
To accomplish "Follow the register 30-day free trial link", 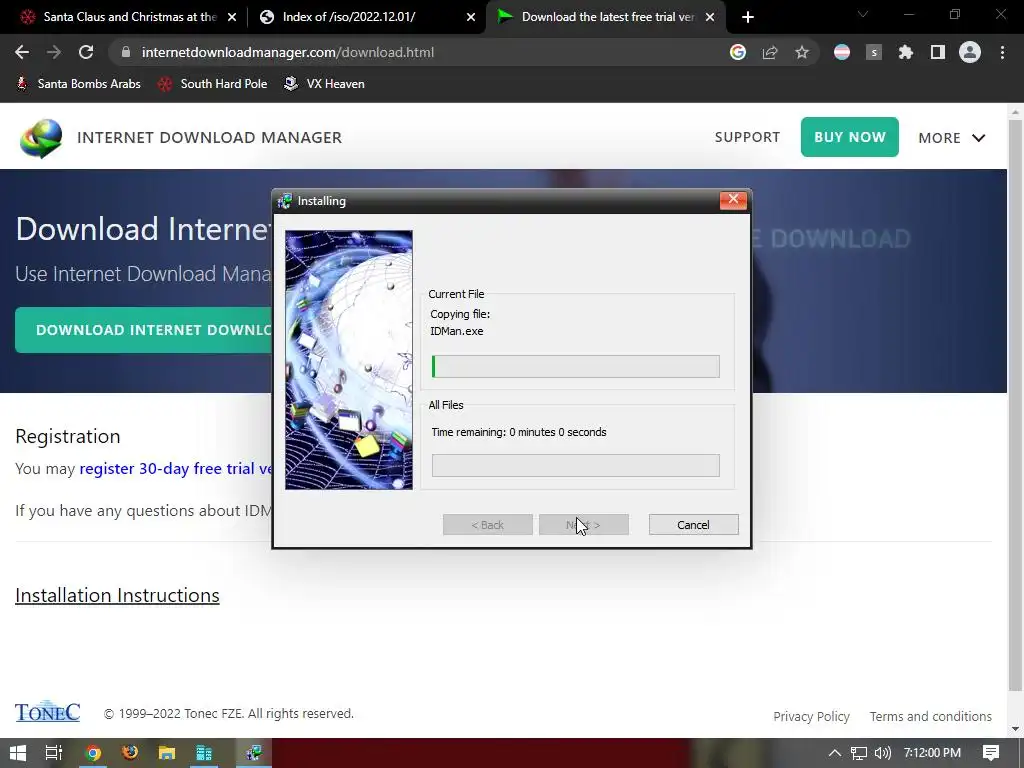I will [176, 468].
